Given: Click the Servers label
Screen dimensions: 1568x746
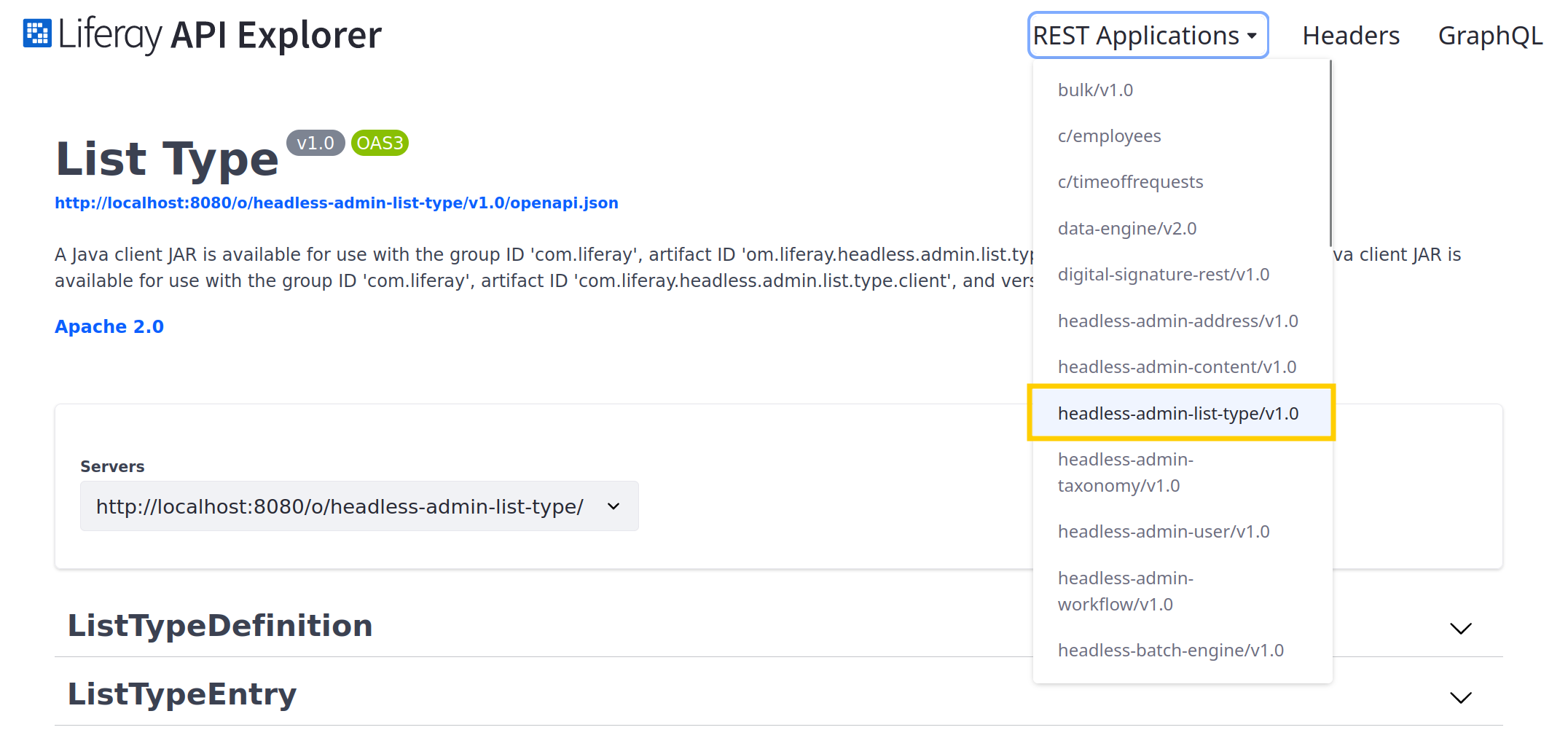Looking at the screenshot, I should pyautogui.click(x=112, y=466).
